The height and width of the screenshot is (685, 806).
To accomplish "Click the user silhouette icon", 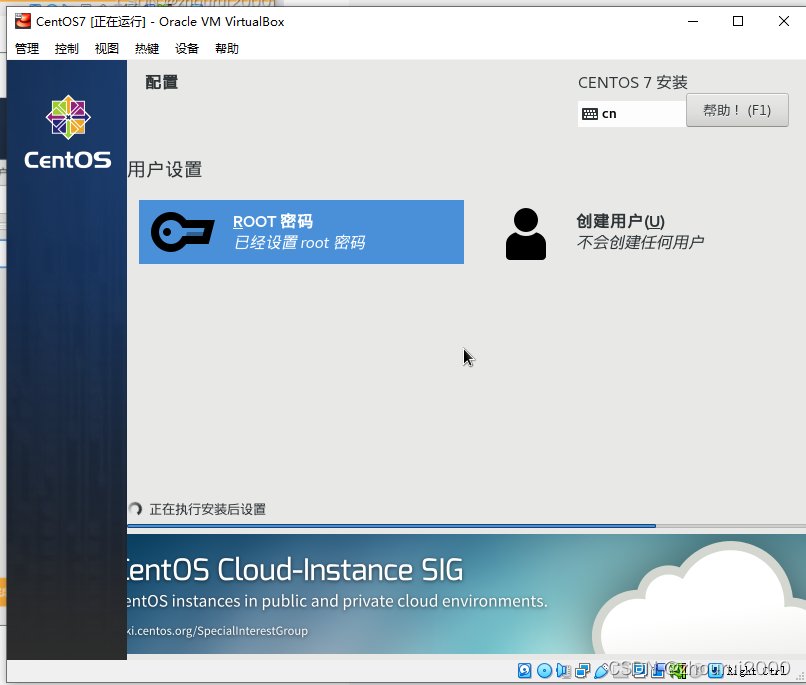I will tap(526, 234).
